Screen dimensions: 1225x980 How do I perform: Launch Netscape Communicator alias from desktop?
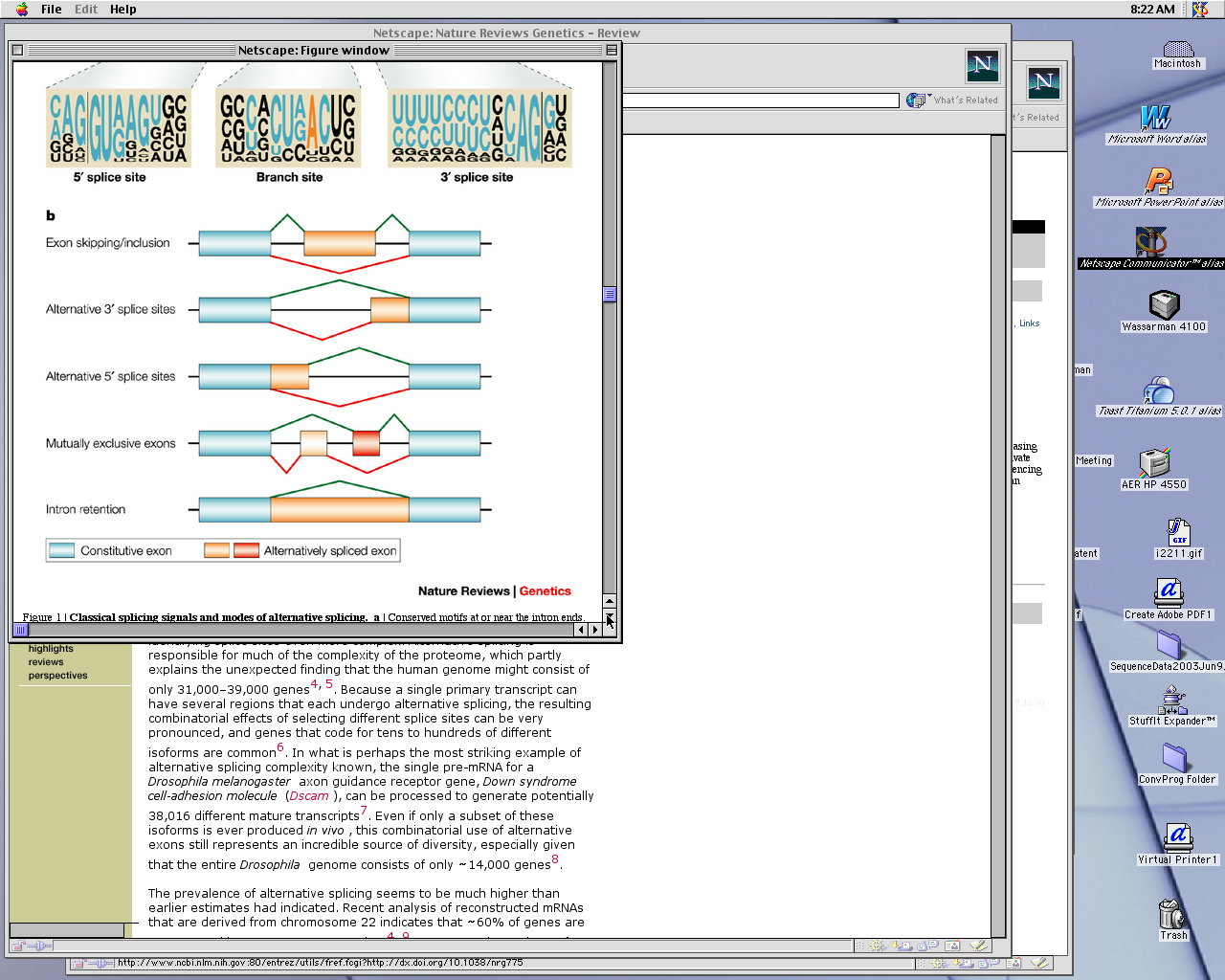pyautogui.click(x=1151, y=242)
